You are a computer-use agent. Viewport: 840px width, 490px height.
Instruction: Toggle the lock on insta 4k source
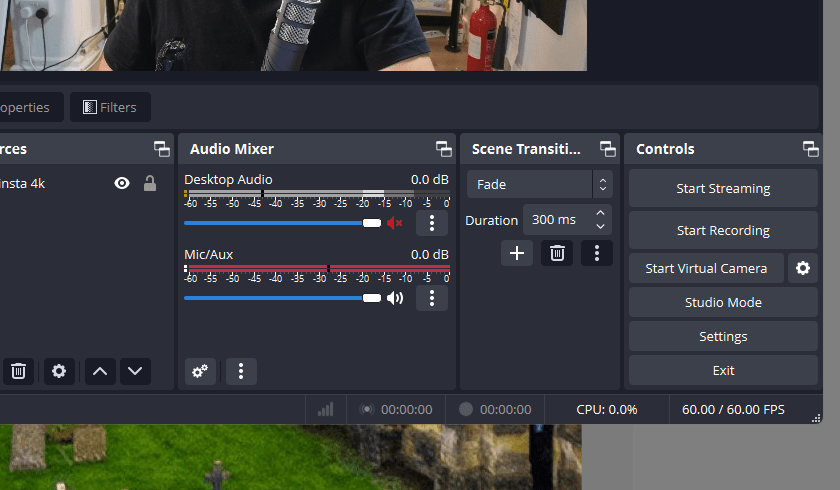150,184
